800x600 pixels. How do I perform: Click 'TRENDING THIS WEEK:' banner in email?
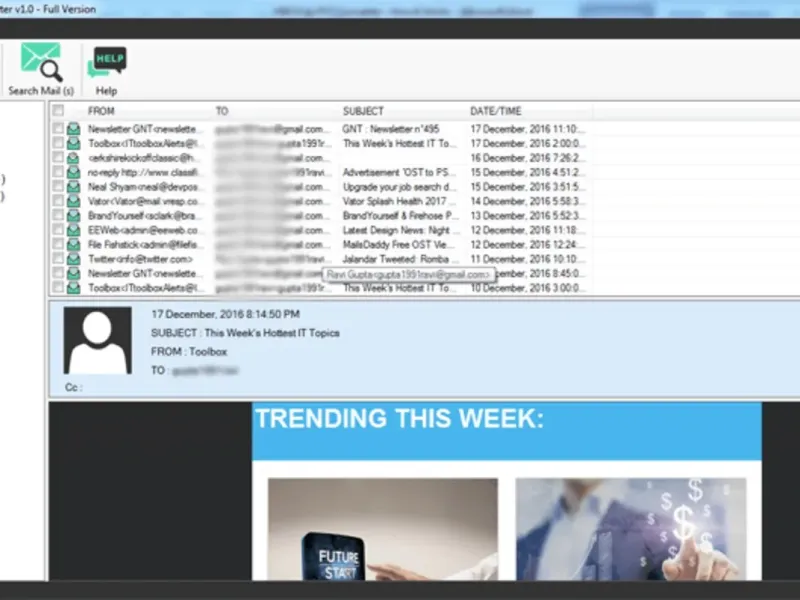[x=399, y=418]
